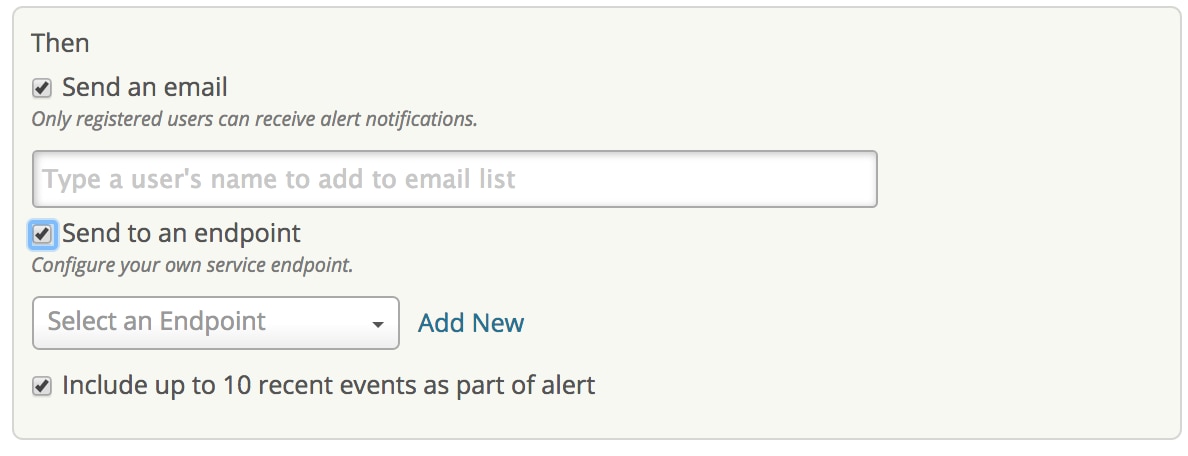
Task: Focus the "Type a user's name" placeholder
Action: tap(279, 180)
